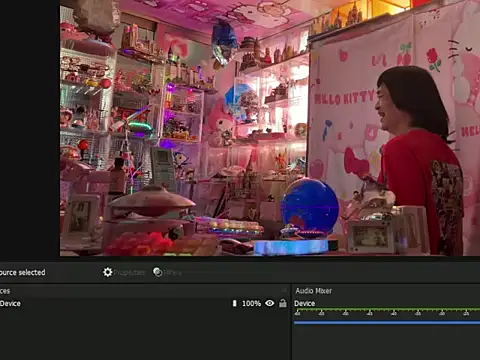Click the battery icon beside 100%

[x=234, y=303]
